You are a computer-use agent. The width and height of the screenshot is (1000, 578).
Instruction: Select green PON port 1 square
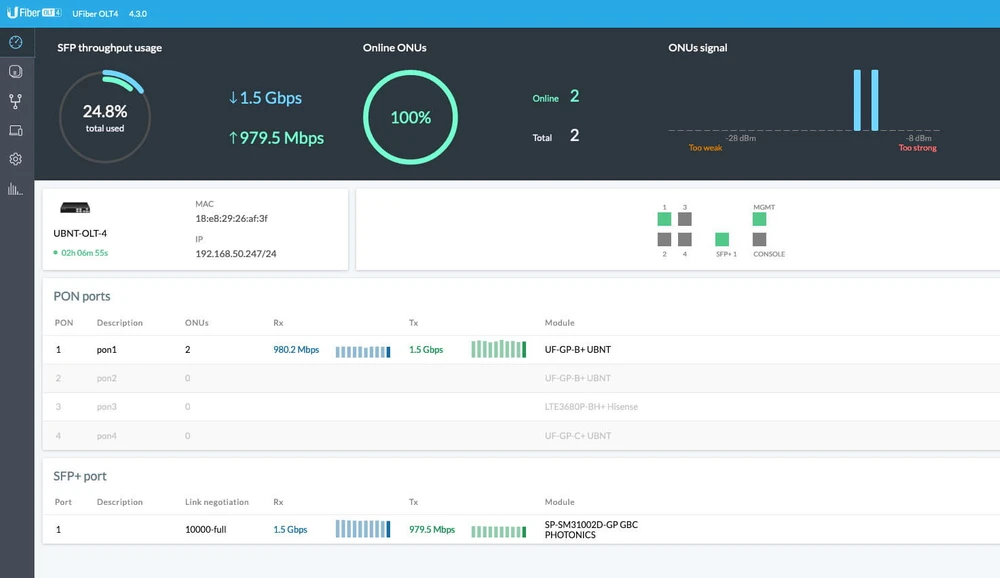point(664,219)
